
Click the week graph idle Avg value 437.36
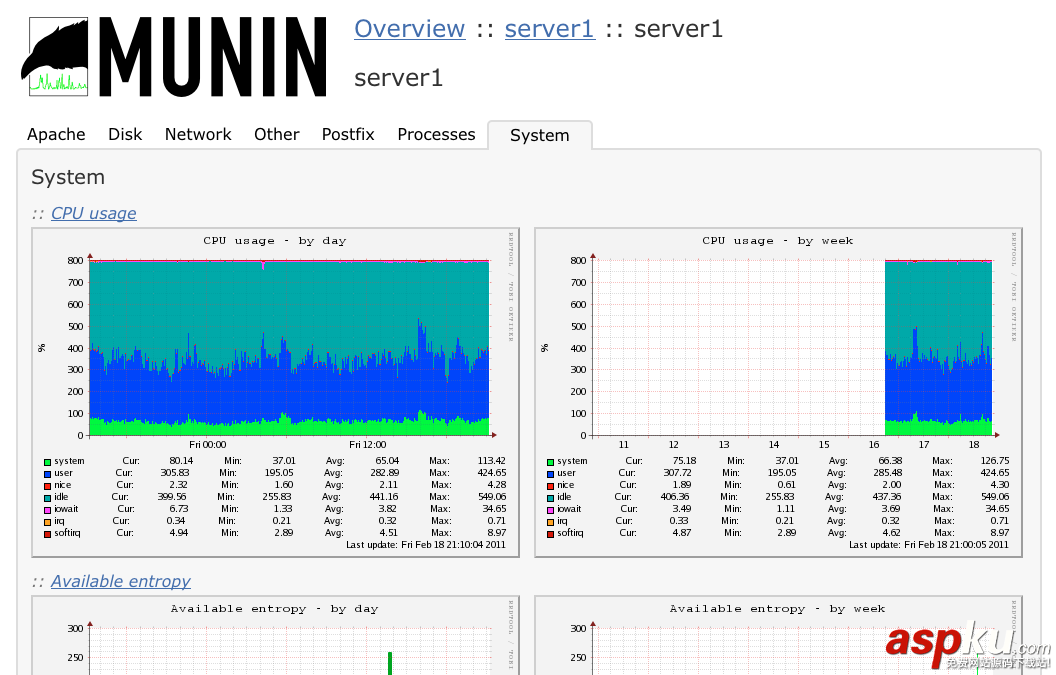[x=887, y=496]
